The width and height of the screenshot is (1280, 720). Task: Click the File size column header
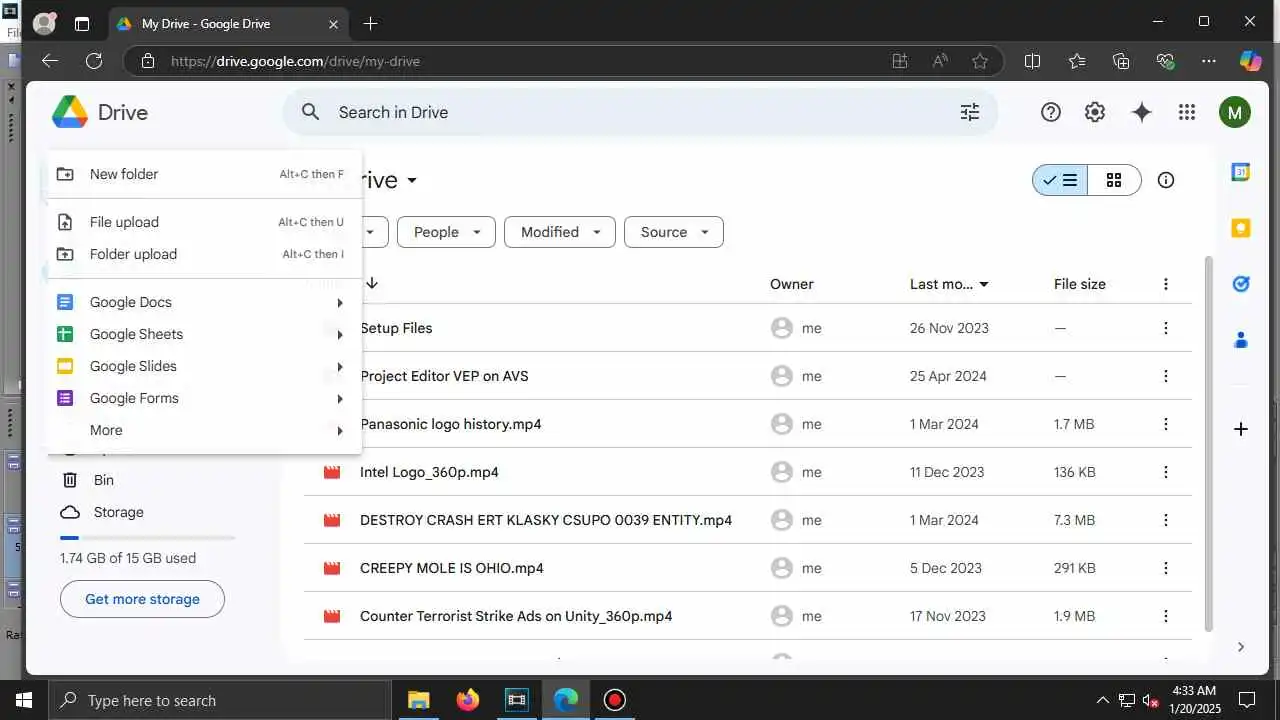point(1080,284)
